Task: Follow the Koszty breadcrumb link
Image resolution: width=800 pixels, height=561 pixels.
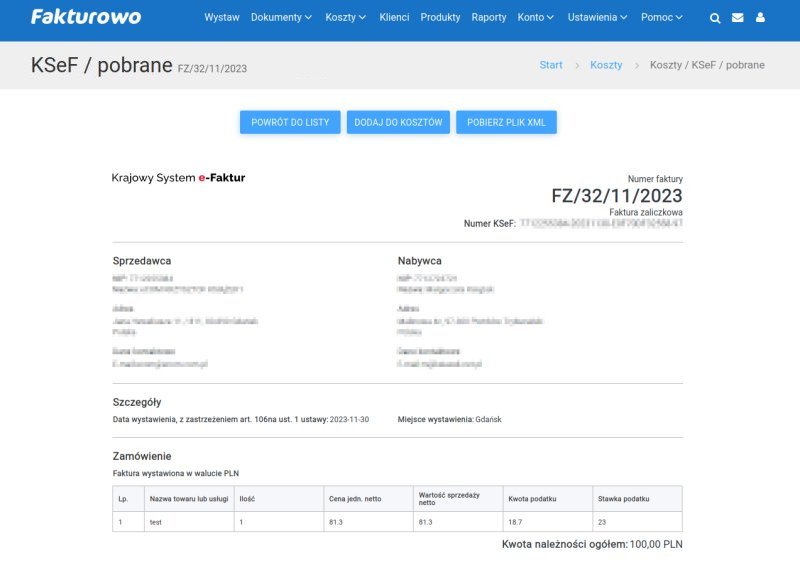Action: [606, 65]
